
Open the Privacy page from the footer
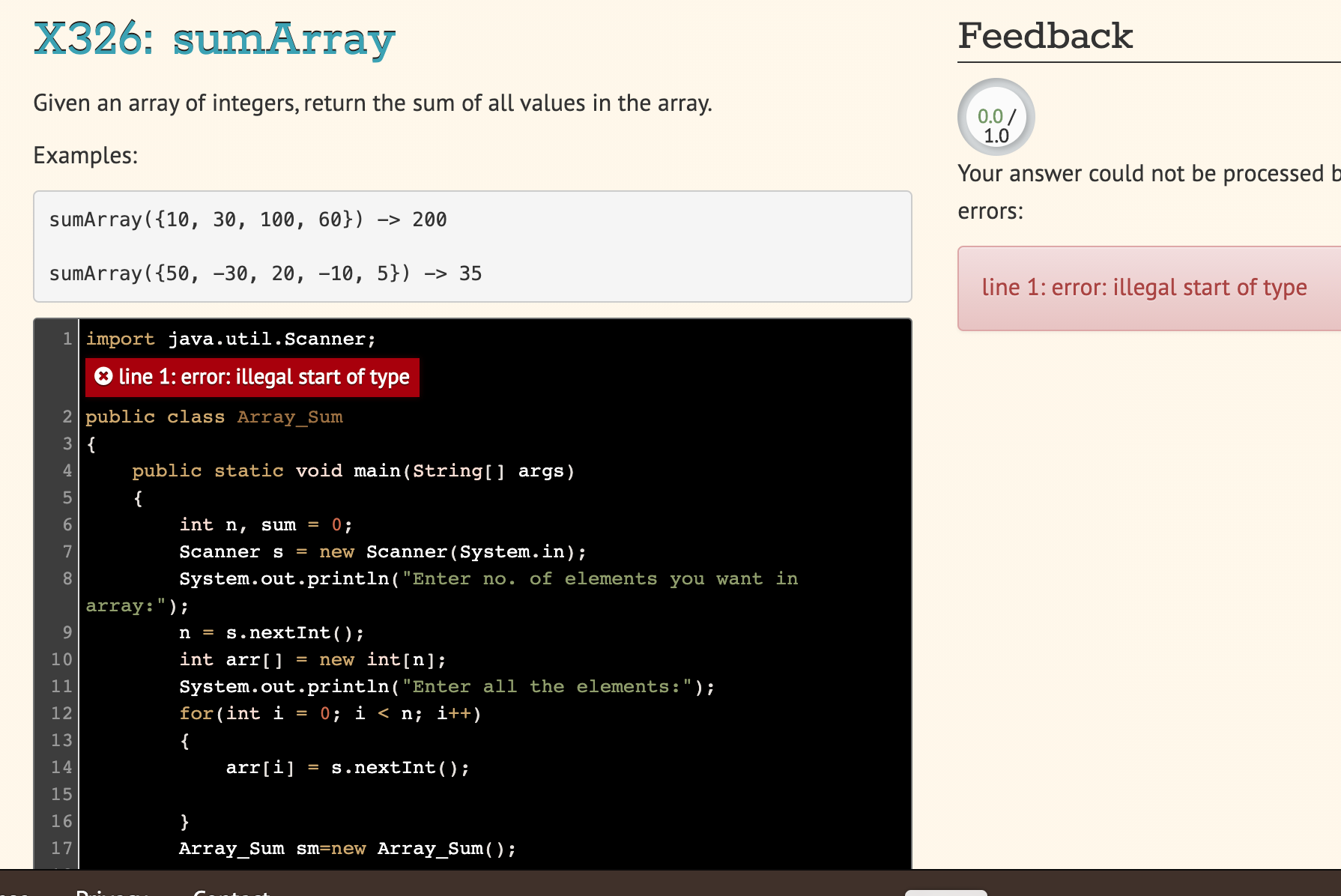point(111,892)
